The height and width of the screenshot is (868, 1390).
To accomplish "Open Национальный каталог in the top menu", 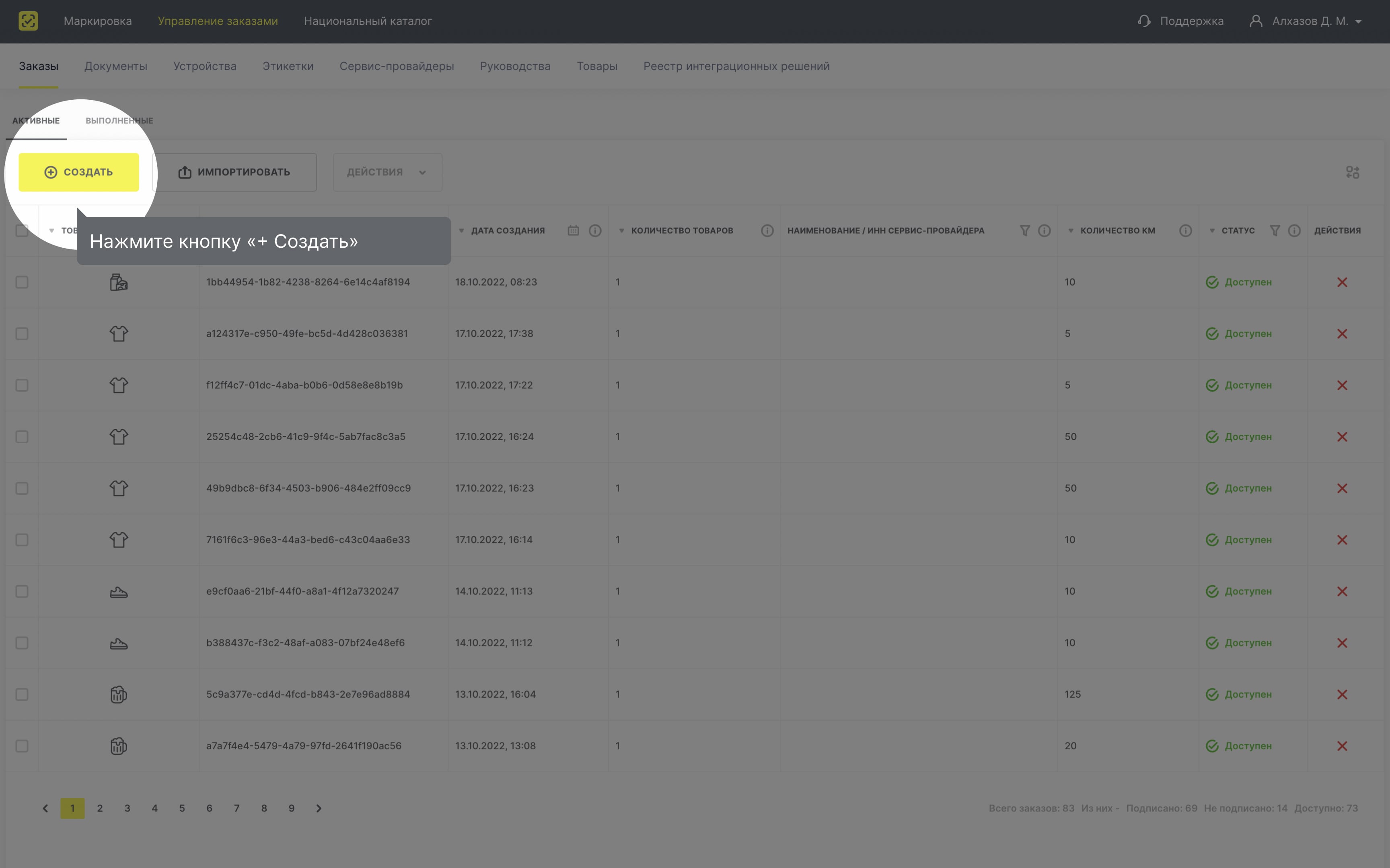I will point(368,21).
